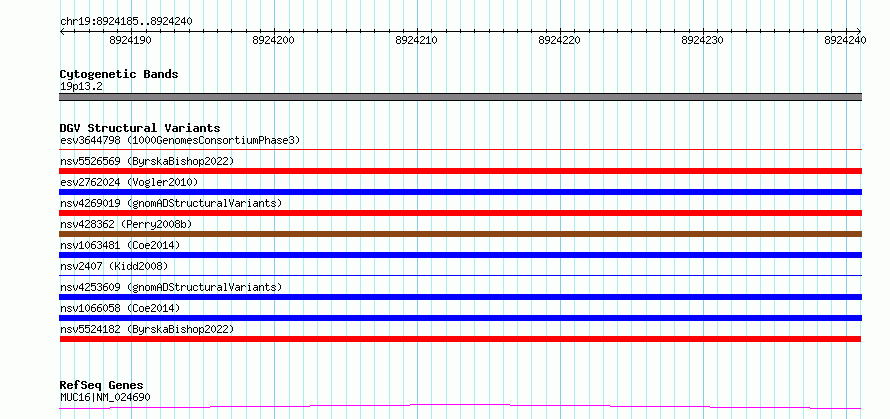Open variant nsv4269019 gnomAD label

pos(171,203)
